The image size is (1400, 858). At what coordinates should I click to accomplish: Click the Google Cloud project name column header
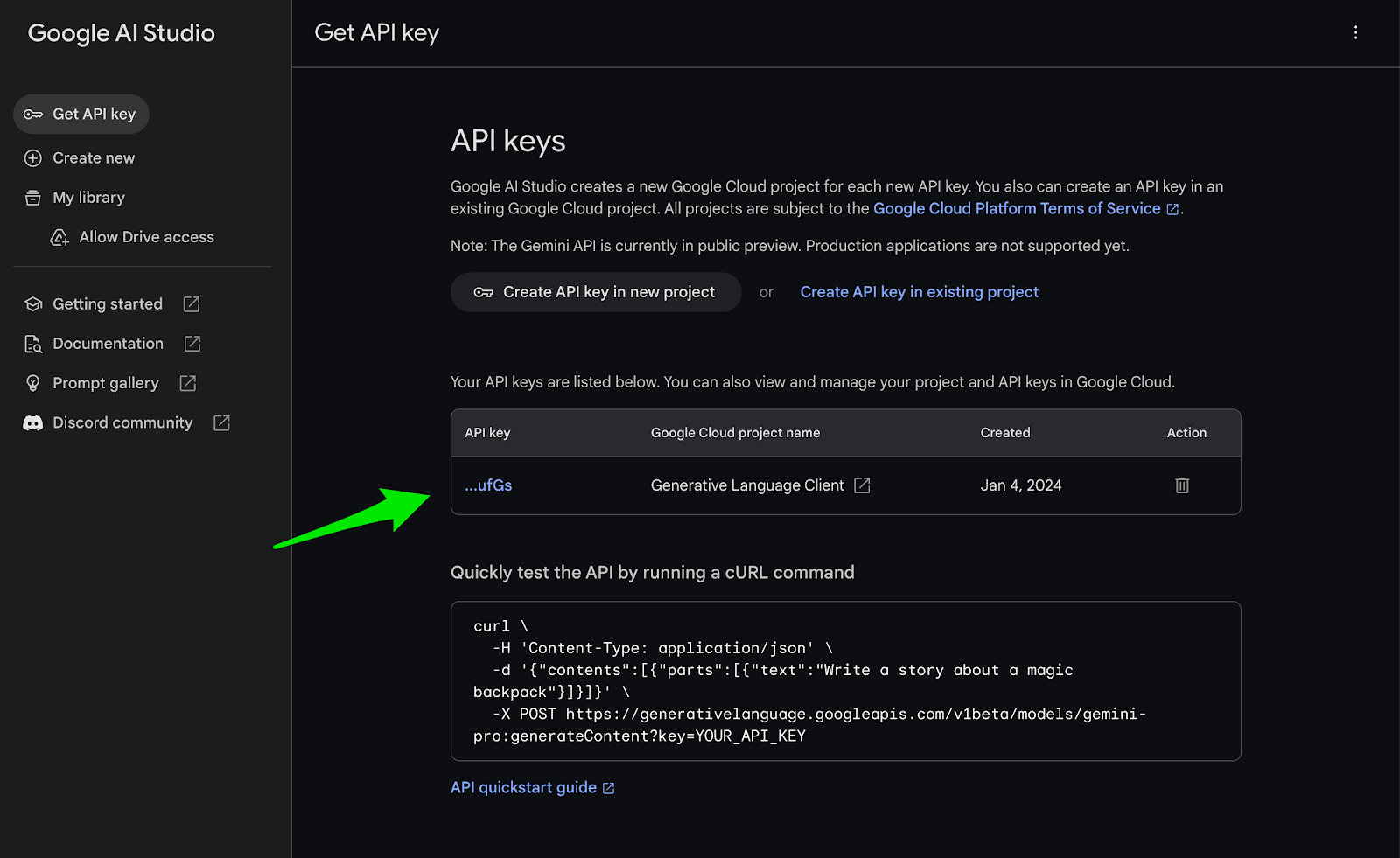tap(735, 433)
